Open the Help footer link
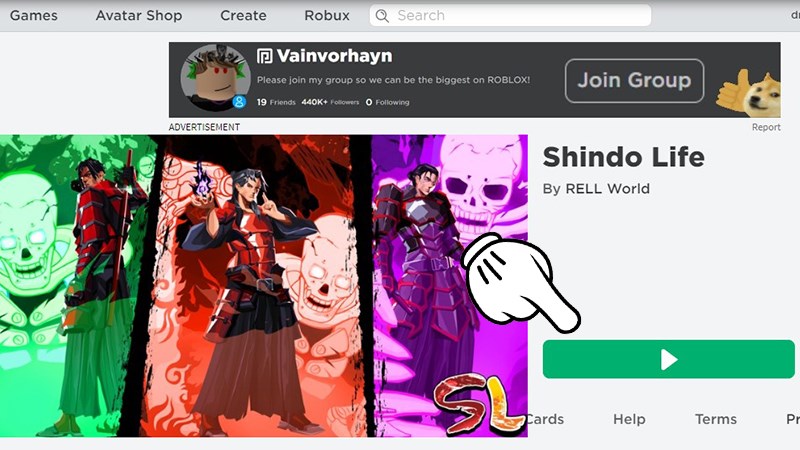Screen dimensions: 800x450 click(x=629, y=419)
